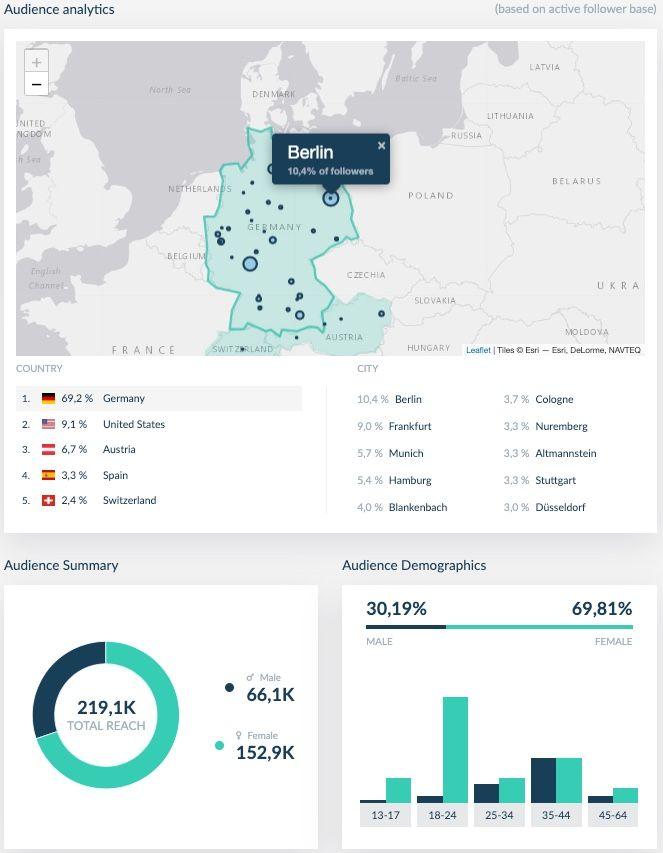Click the 25-34 age label
This screenshot has width=663, height=853.
click(x=499, y=815)
